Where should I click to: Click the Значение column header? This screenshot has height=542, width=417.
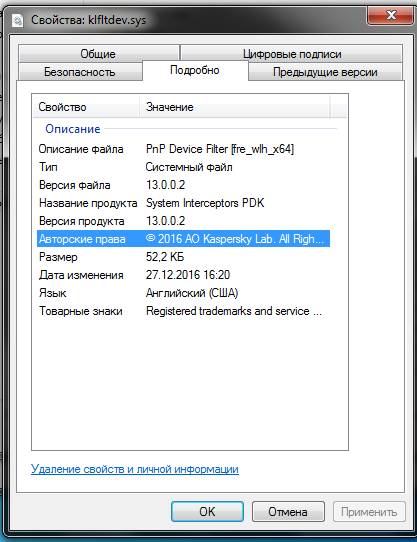[235, 107]
